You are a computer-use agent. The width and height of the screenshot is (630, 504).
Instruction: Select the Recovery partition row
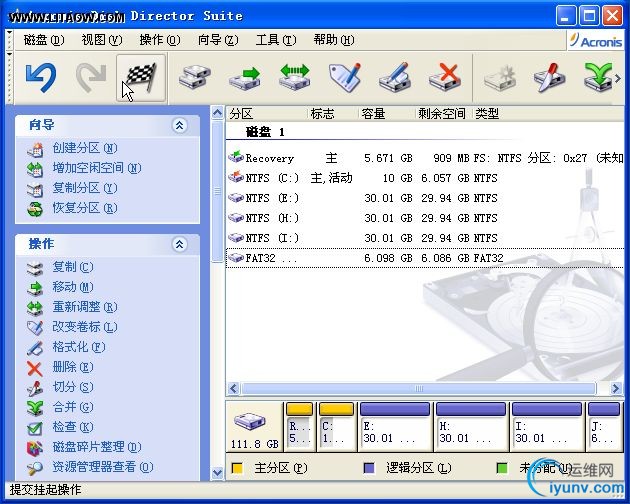(x=425, y=158)
